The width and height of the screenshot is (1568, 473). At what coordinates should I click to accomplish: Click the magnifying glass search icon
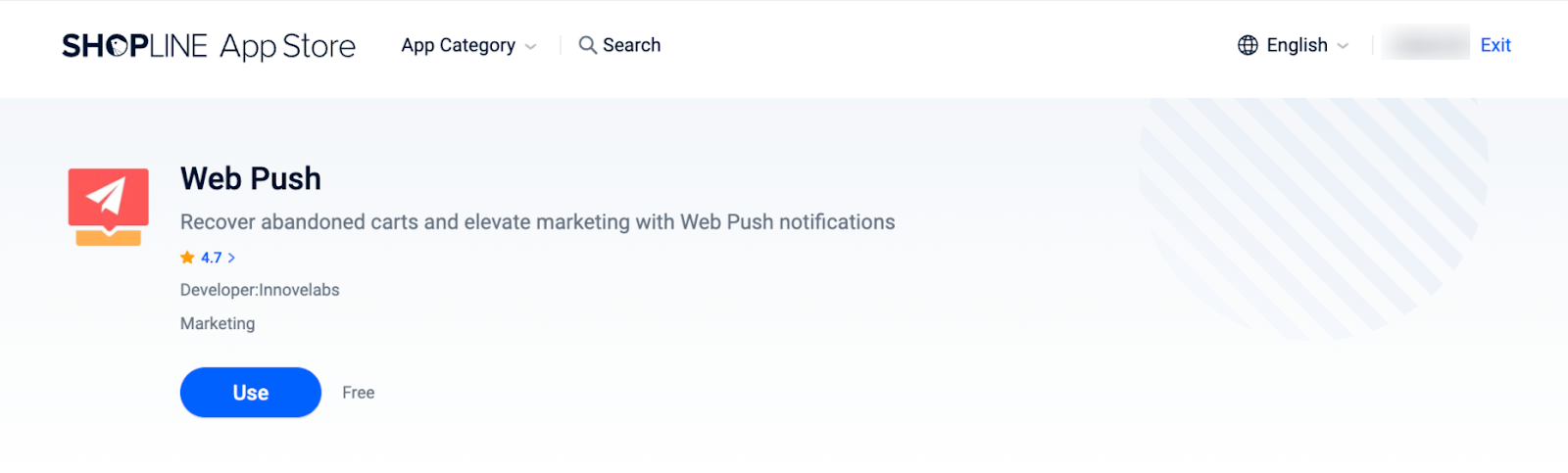pyautogui.click(x=587, y=45)
